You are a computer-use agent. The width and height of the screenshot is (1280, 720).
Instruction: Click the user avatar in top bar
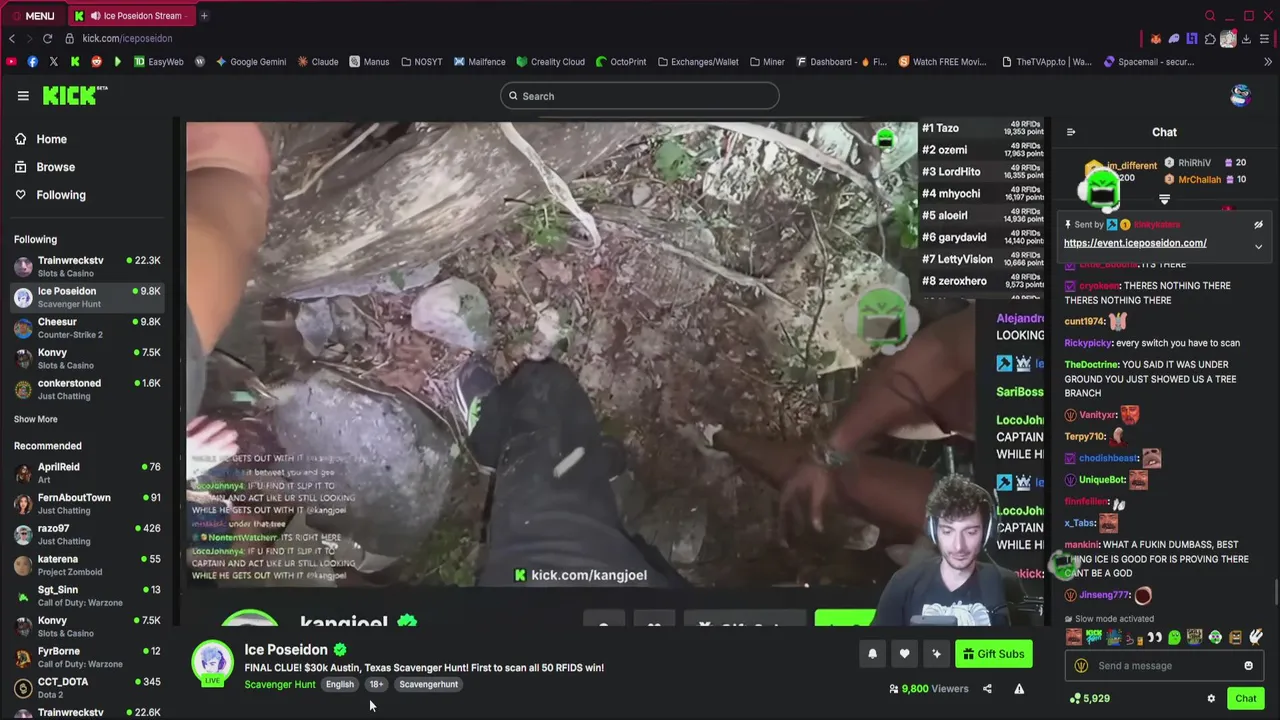[1240, 96]
